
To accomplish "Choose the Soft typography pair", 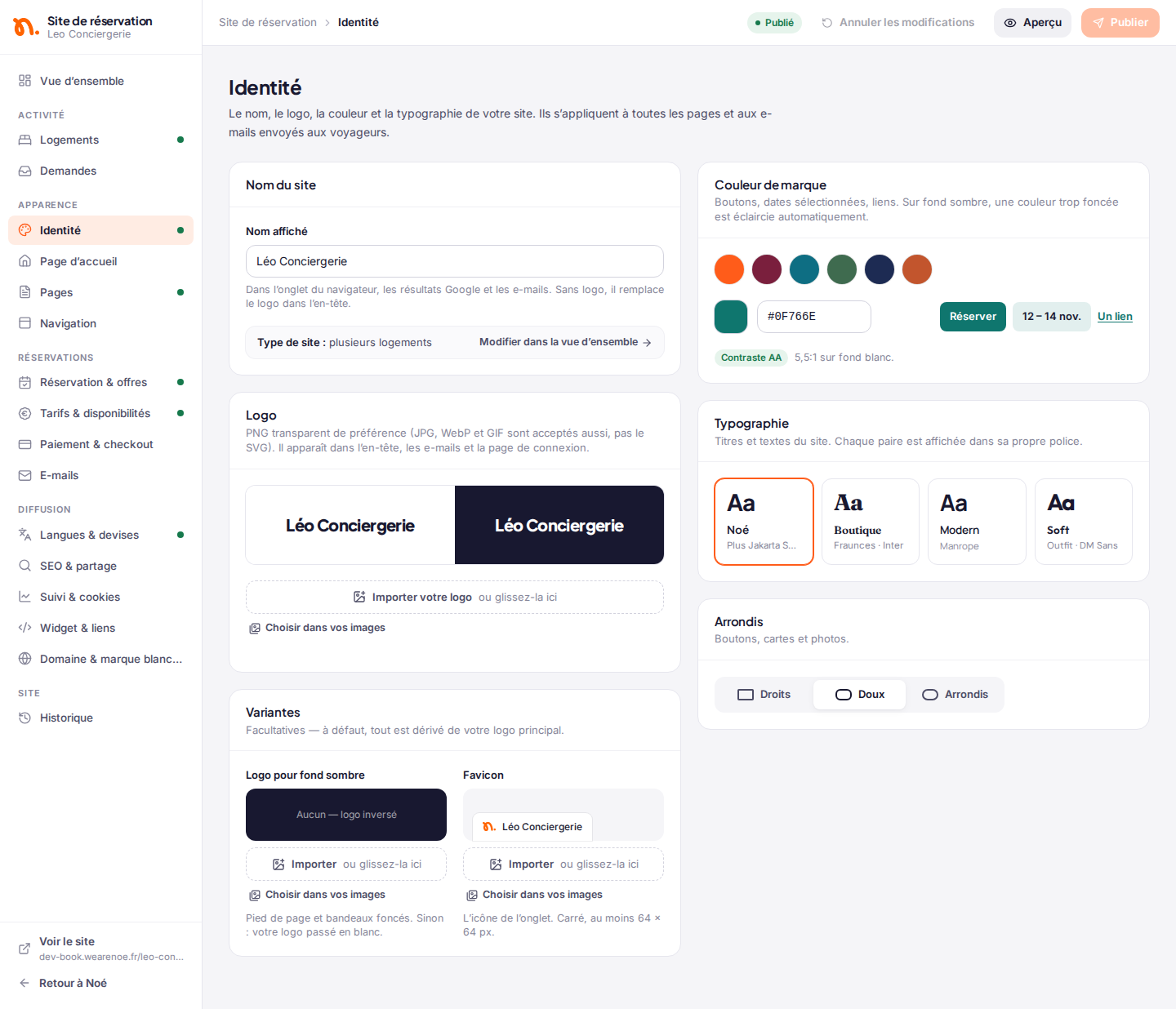I will coord(1084,522).
